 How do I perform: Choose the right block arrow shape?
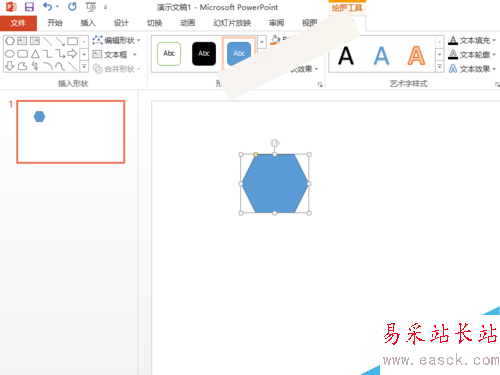point(72,53)
